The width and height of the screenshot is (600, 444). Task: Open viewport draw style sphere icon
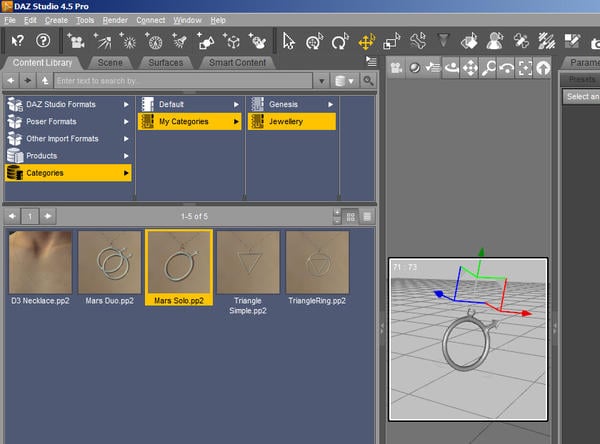(x=415, y=68)
